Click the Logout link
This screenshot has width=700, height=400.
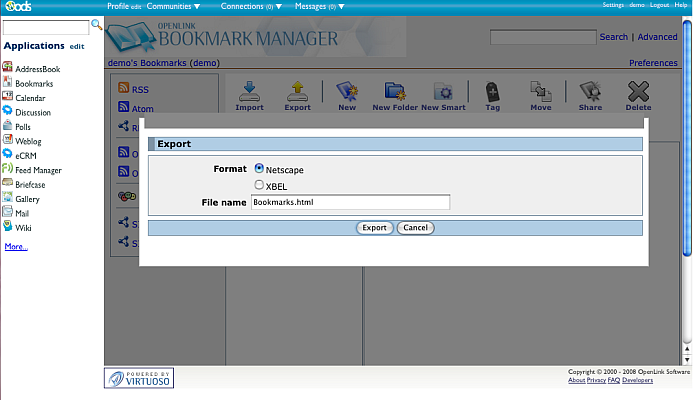[x=659, y=5]
